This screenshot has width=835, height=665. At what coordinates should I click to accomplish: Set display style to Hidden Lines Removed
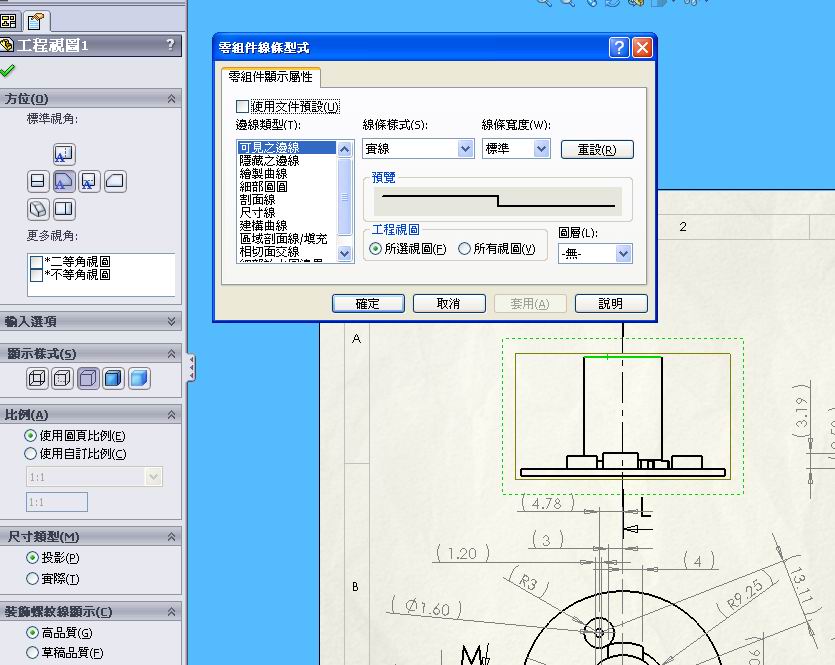click(x=88, y=379)
